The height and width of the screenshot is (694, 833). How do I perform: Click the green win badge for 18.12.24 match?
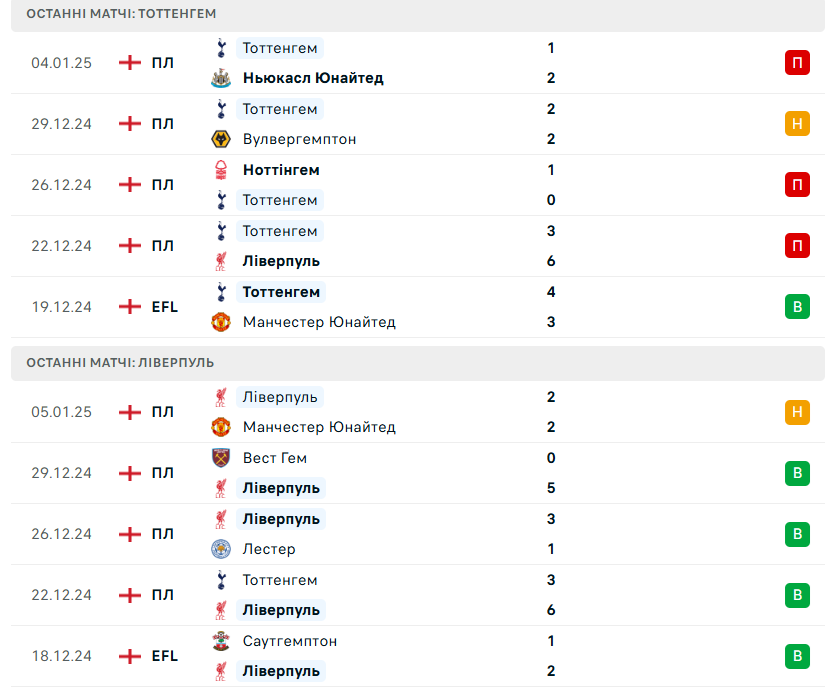tap(797, 656)
